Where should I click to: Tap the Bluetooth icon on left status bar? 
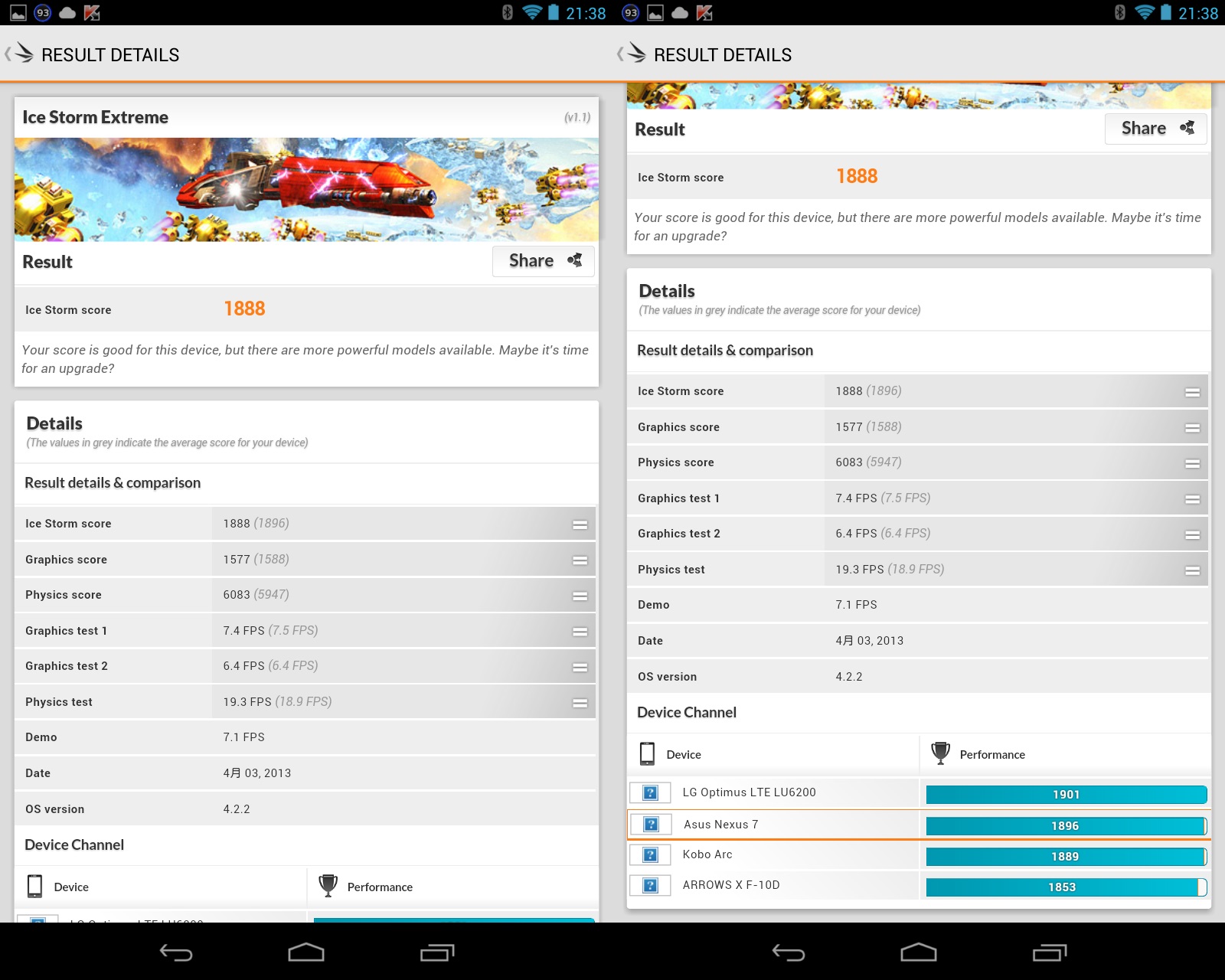(507, 12)
